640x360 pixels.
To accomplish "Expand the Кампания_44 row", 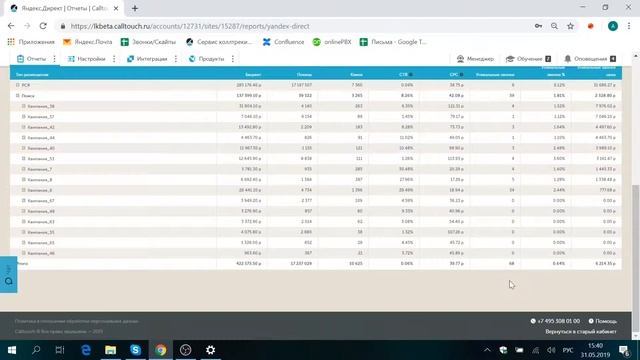I will [x=24, y=138].
